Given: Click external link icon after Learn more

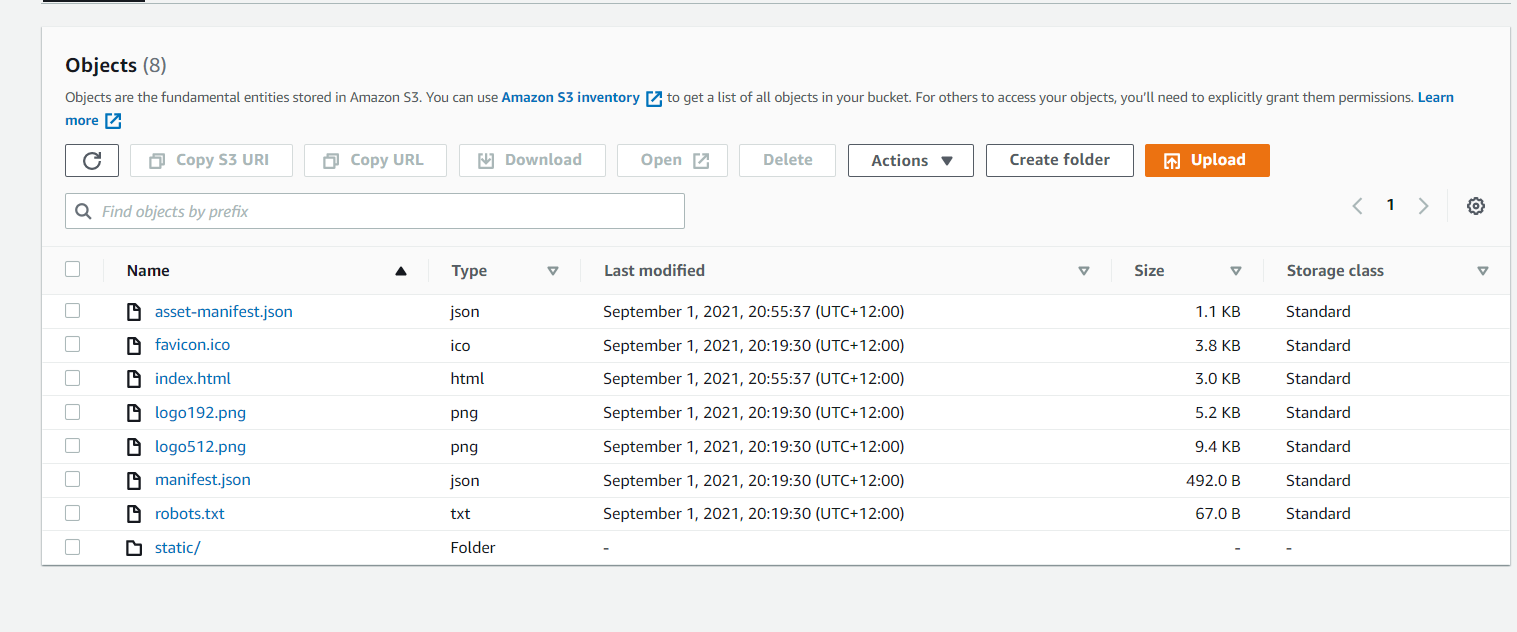Looking at the screenshot, I should pos(113,121).
